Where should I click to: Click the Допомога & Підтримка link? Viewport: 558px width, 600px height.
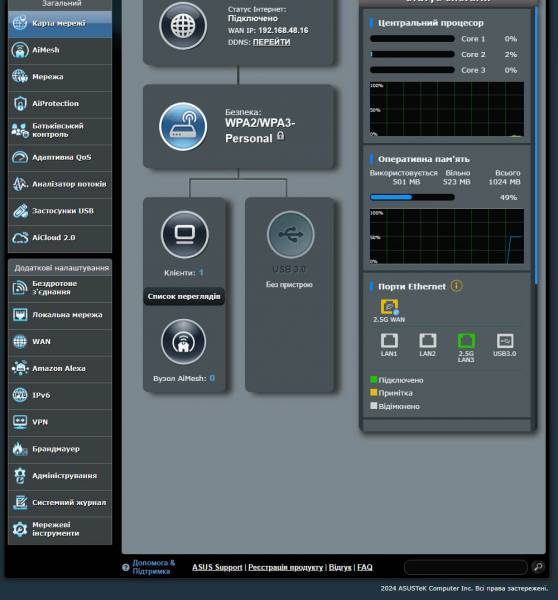[153, 567]
